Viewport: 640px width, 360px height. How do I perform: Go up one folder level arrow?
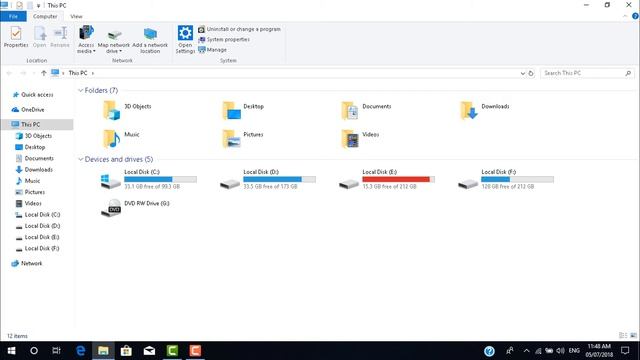pos(43,73)
